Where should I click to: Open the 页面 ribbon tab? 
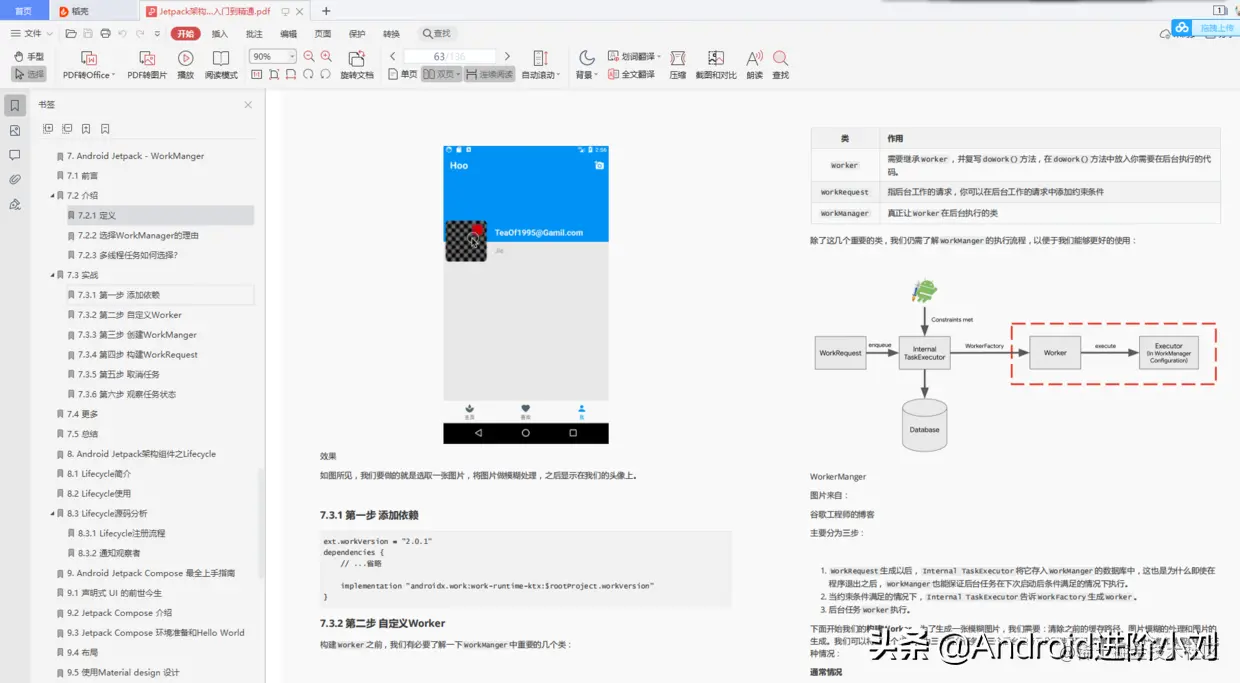pos(322,34)
